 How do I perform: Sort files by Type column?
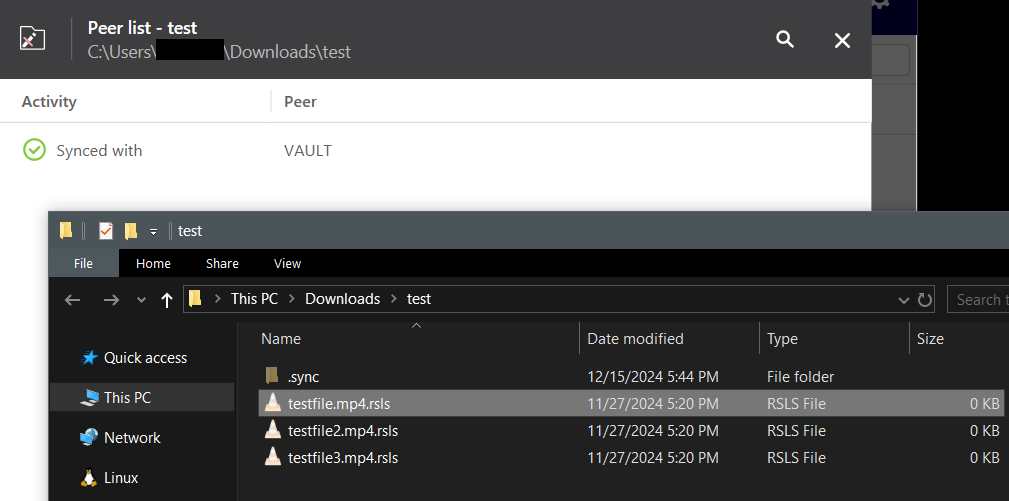pyautogui.click(x=782, y=338)
